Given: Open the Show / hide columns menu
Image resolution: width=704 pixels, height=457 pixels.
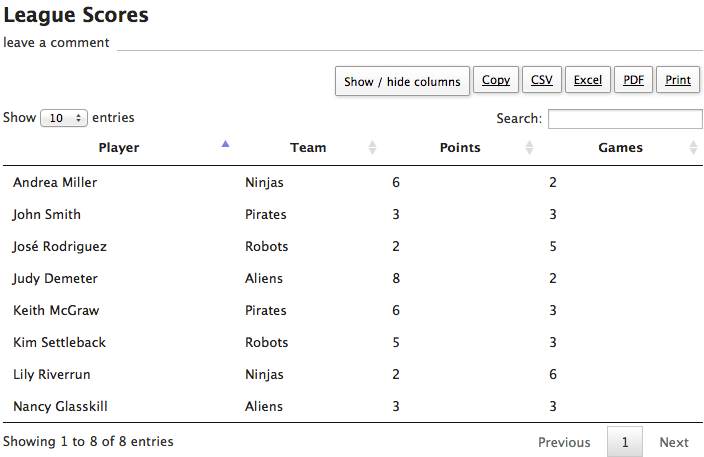Looking at the screenshot, I should (402, 82).
